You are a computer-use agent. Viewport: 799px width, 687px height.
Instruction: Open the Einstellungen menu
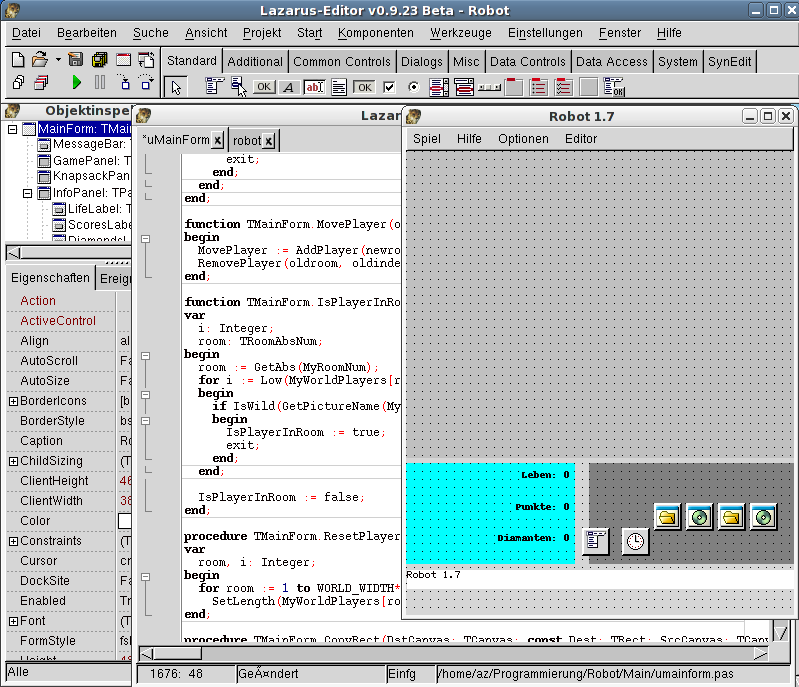click(x=545, y=33)
